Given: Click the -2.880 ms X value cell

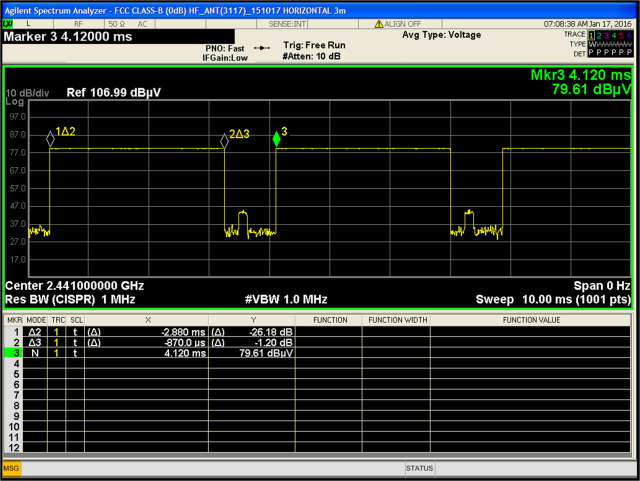Looking at the screenshot, I should click(147, 332).
